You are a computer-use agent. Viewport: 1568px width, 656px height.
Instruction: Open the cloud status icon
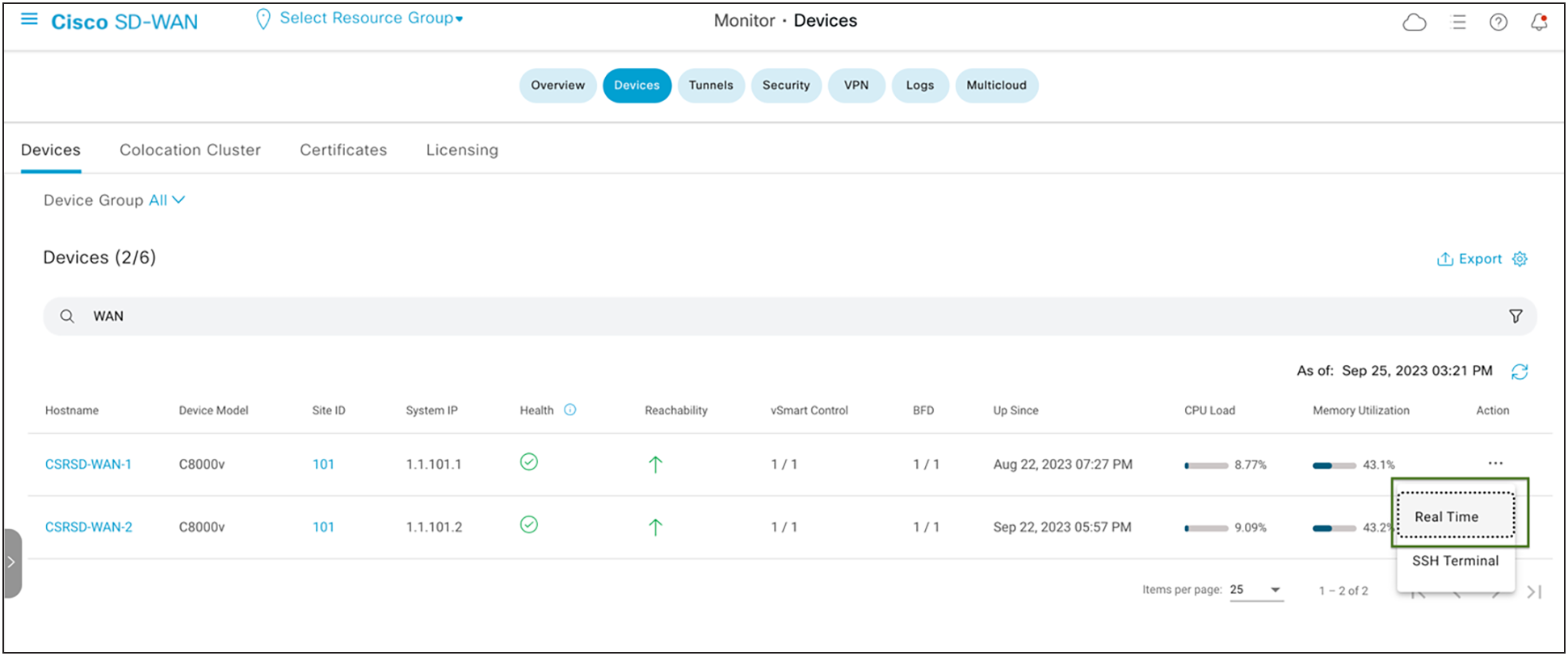(x=1415, y=23)
